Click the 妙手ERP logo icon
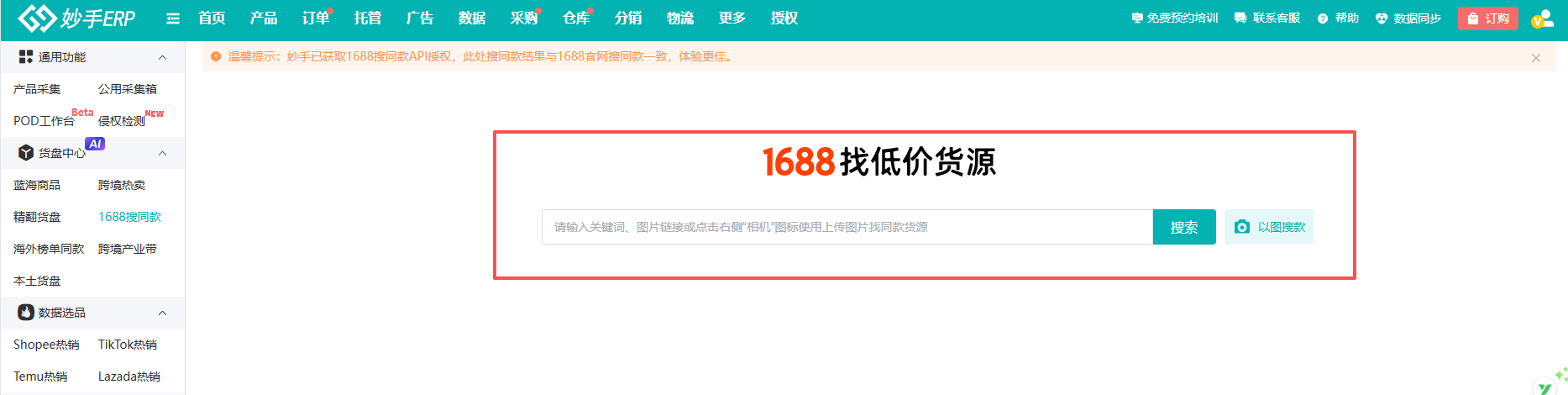The image size is (1568, 395). click(x=36, y=18)
